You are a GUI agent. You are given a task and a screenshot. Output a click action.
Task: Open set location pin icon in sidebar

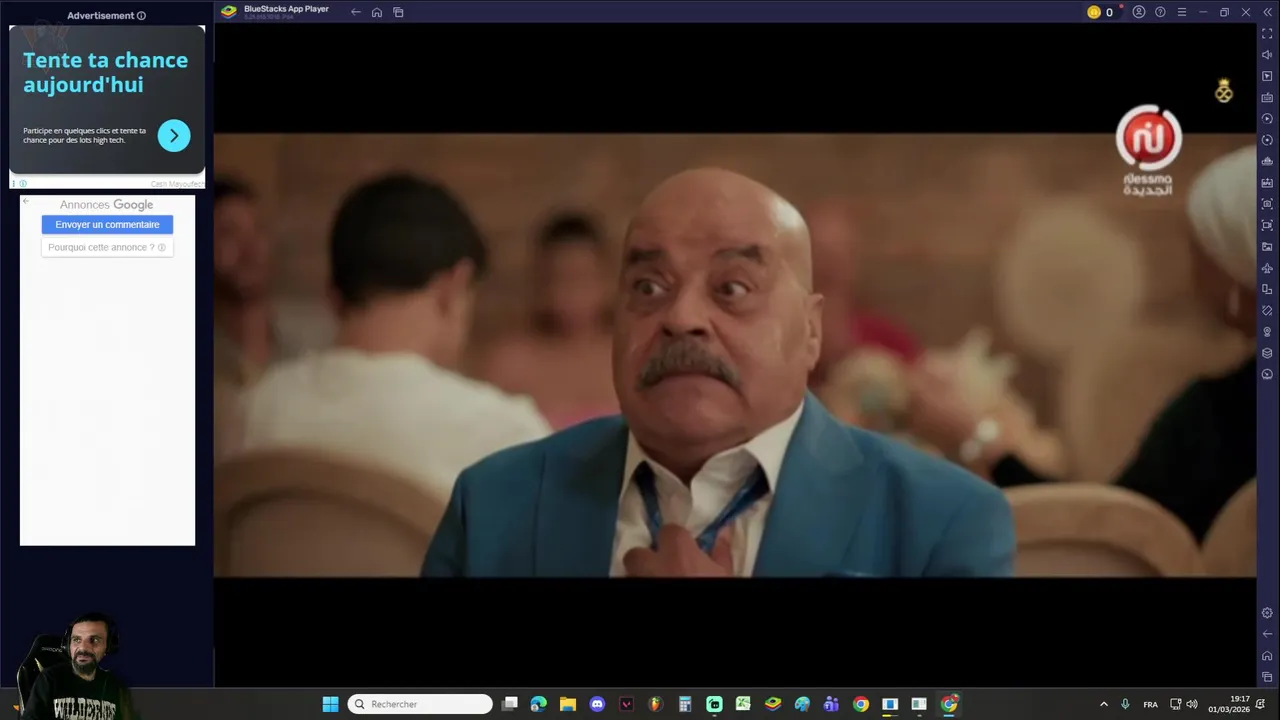tap(1267, 332)
